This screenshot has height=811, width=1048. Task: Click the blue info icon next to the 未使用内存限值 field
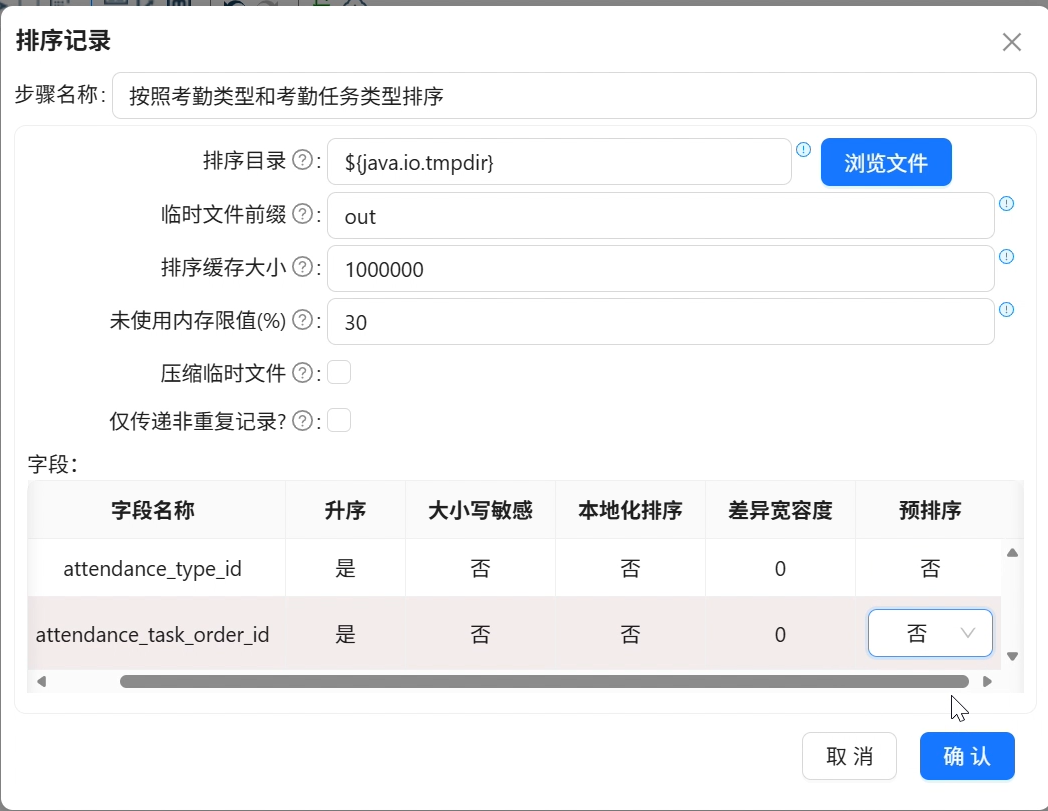point(1007,310)
